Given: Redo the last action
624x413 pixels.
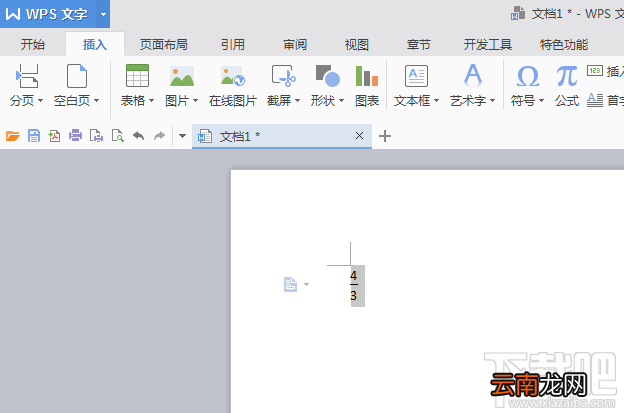Looking at the screenshot, I should (x=159, y=136).
